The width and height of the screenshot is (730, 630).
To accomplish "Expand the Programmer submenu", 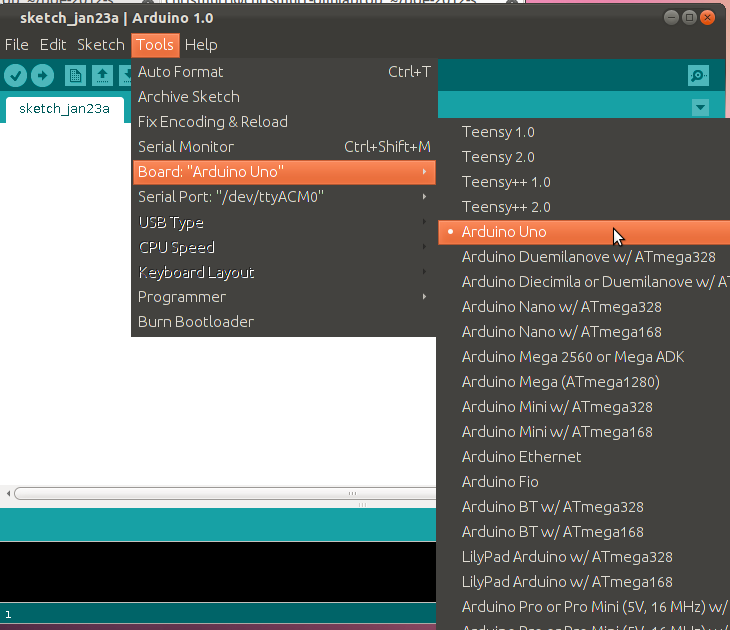I will coord(284,297).
